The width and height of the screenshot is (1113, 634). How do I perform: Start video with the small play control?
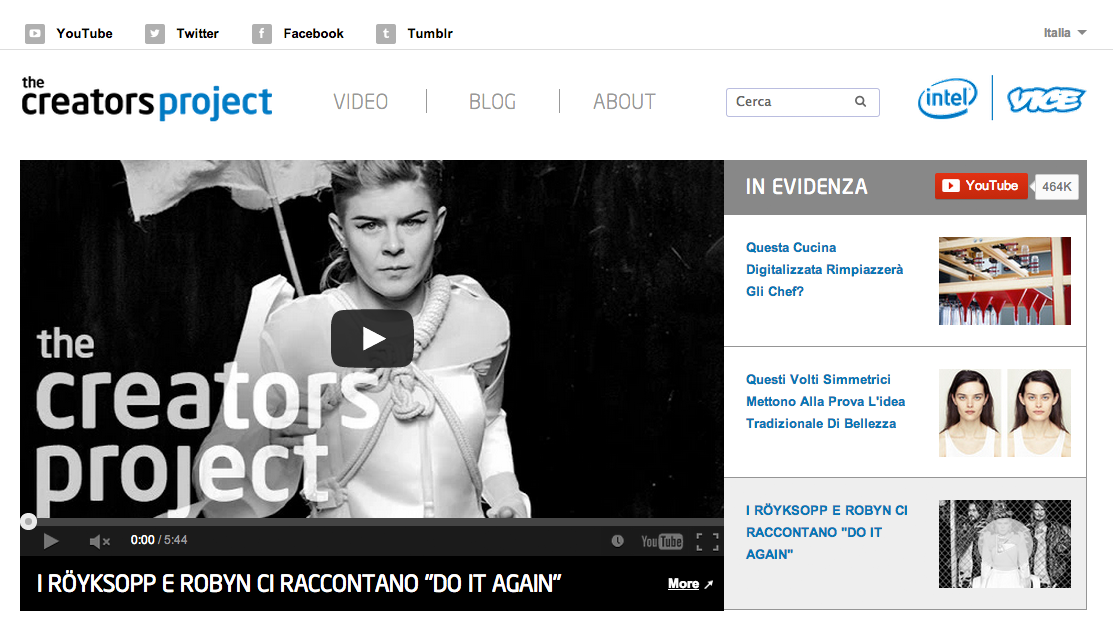50,541
